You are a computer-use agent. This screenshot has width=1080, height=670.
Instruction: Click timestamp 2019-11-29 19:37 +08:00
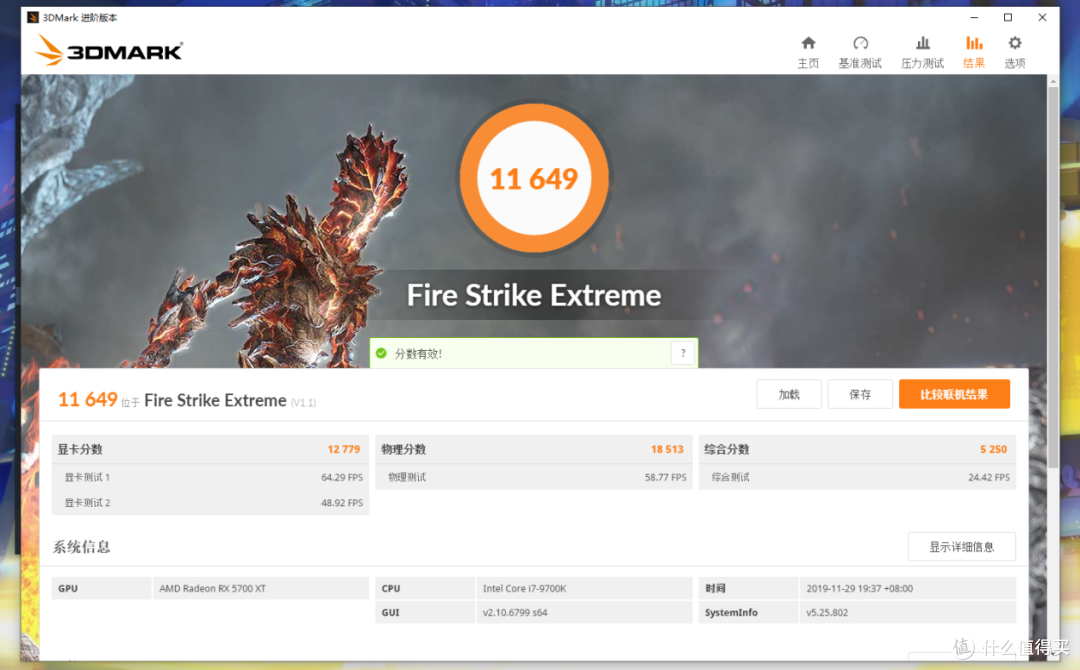tap(859, 588)
